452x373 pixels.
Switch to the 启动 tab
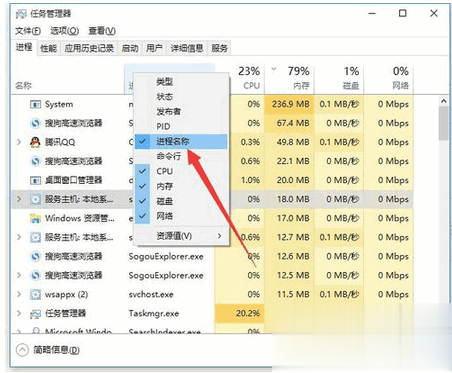click(130, 48)
